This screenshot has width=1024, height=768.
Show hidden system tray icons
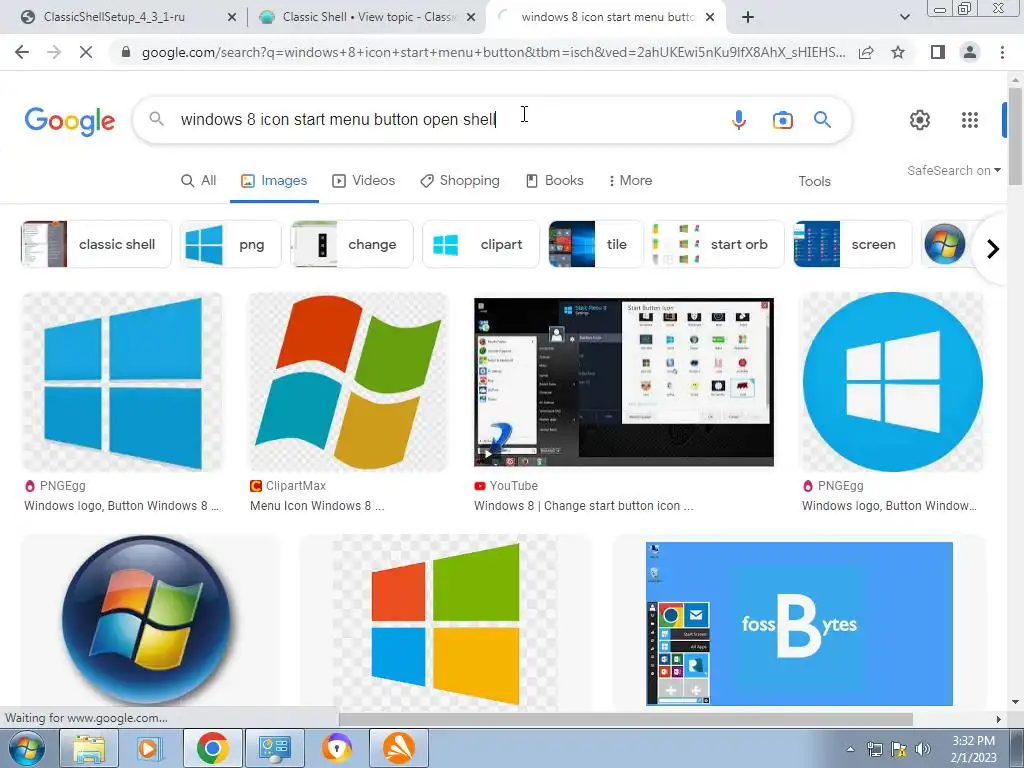tap(850, 749)
